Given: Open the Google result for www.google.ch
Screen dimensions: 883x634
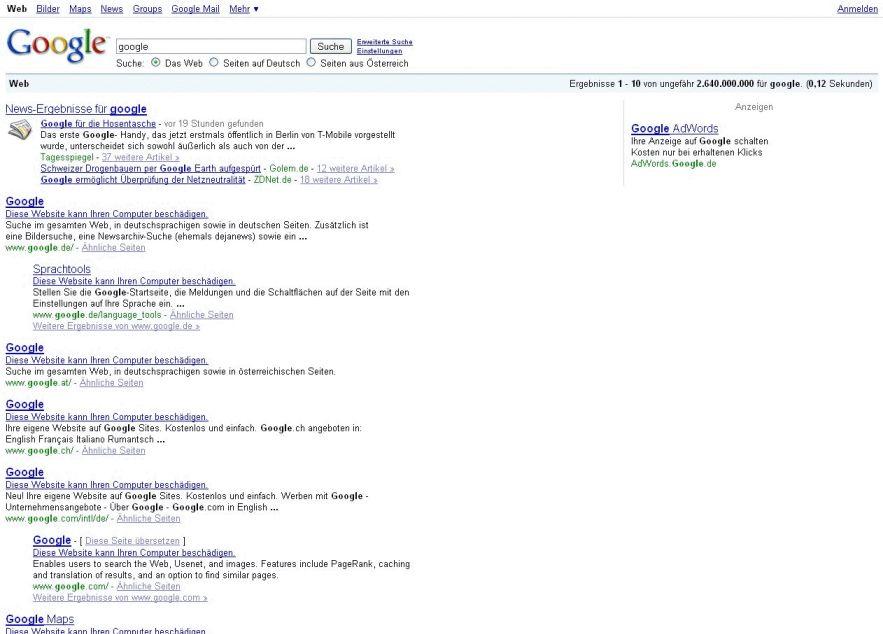Looking at the screenshot, I should [25, 404].
